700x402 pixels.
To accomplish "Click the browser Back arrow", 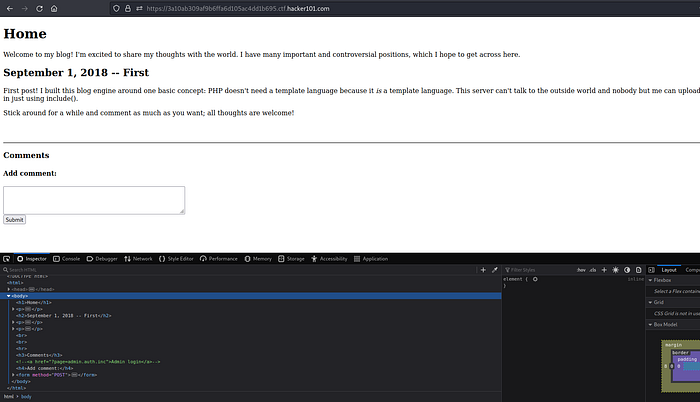I will pyautogui.click(x=9, y=8).
